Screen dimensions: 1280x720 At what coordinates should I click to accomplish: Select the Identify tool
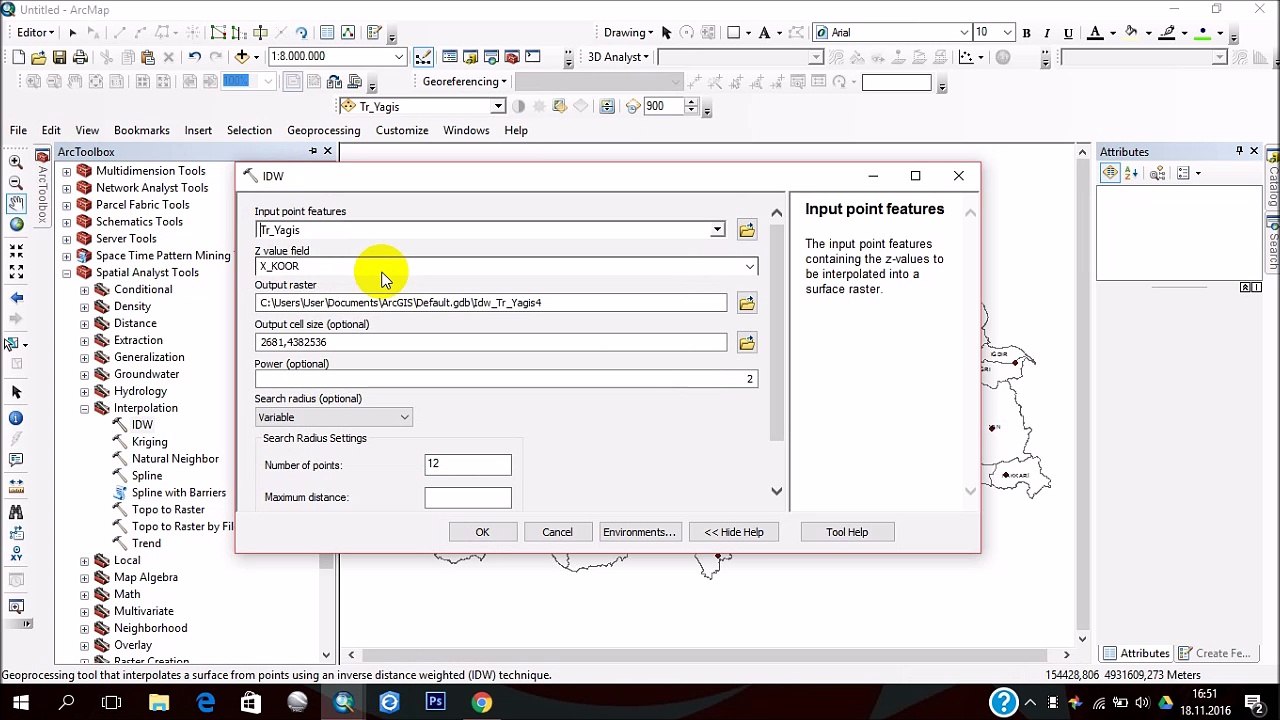[16, 418]
